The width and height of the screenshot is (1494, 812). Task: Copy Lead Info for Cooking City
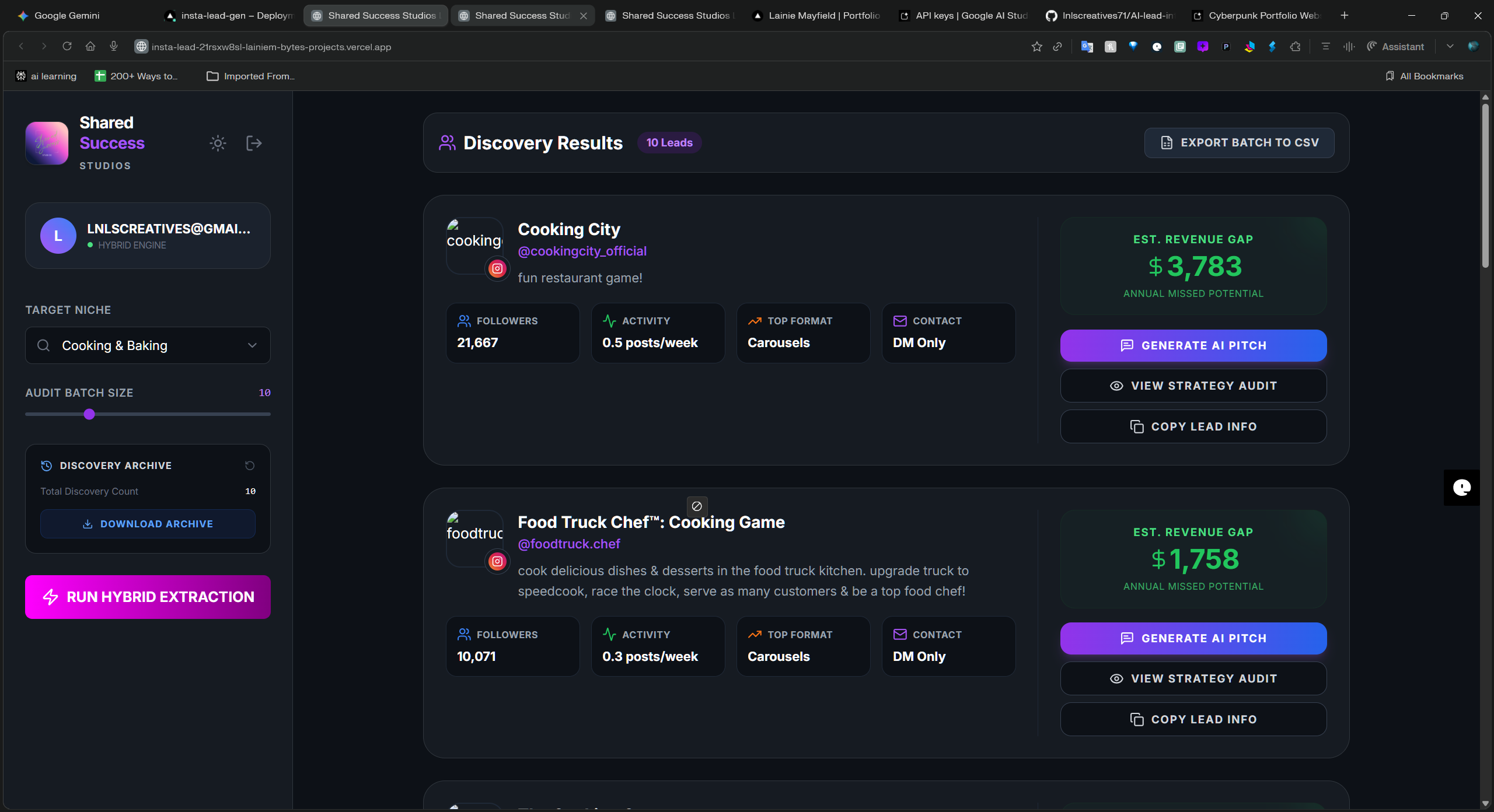pyautogui.click(x=1193, y=426)
